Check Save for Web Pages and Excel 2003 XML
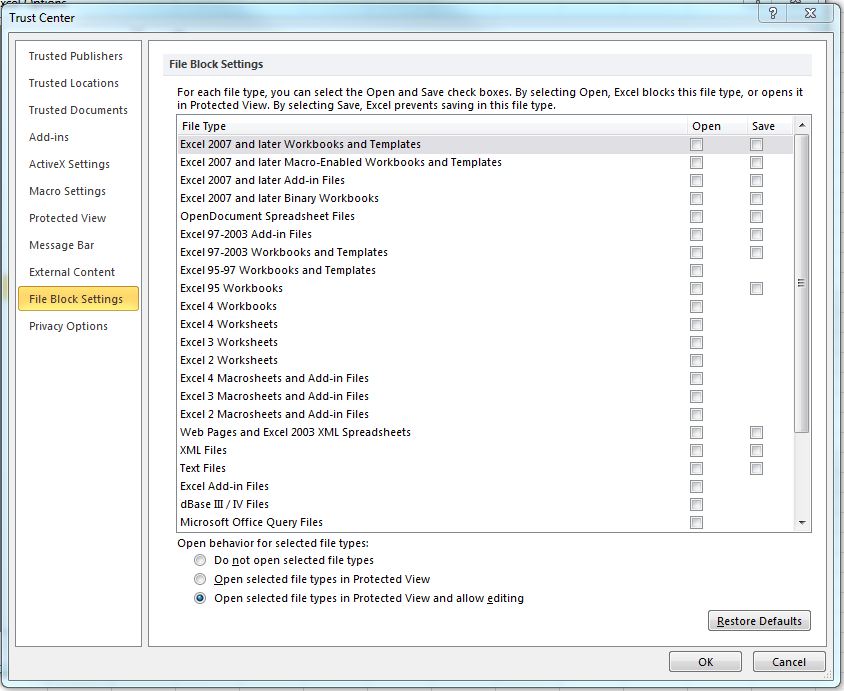The height and width of the screenshot is (691, 844). [x=756, y=432]
